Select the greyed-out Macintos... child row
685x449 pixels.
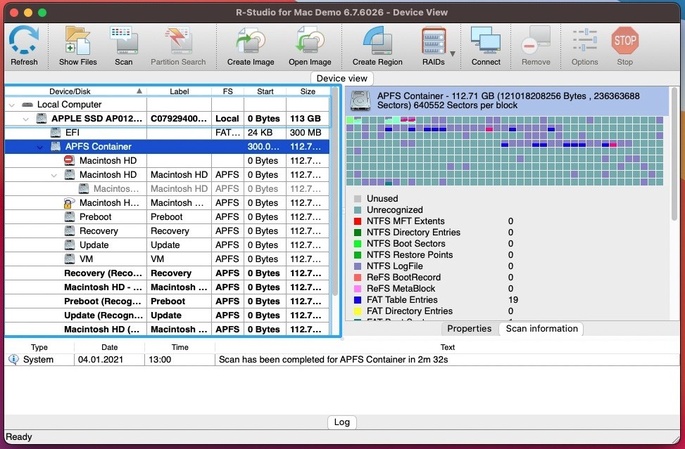click(167, 189)
